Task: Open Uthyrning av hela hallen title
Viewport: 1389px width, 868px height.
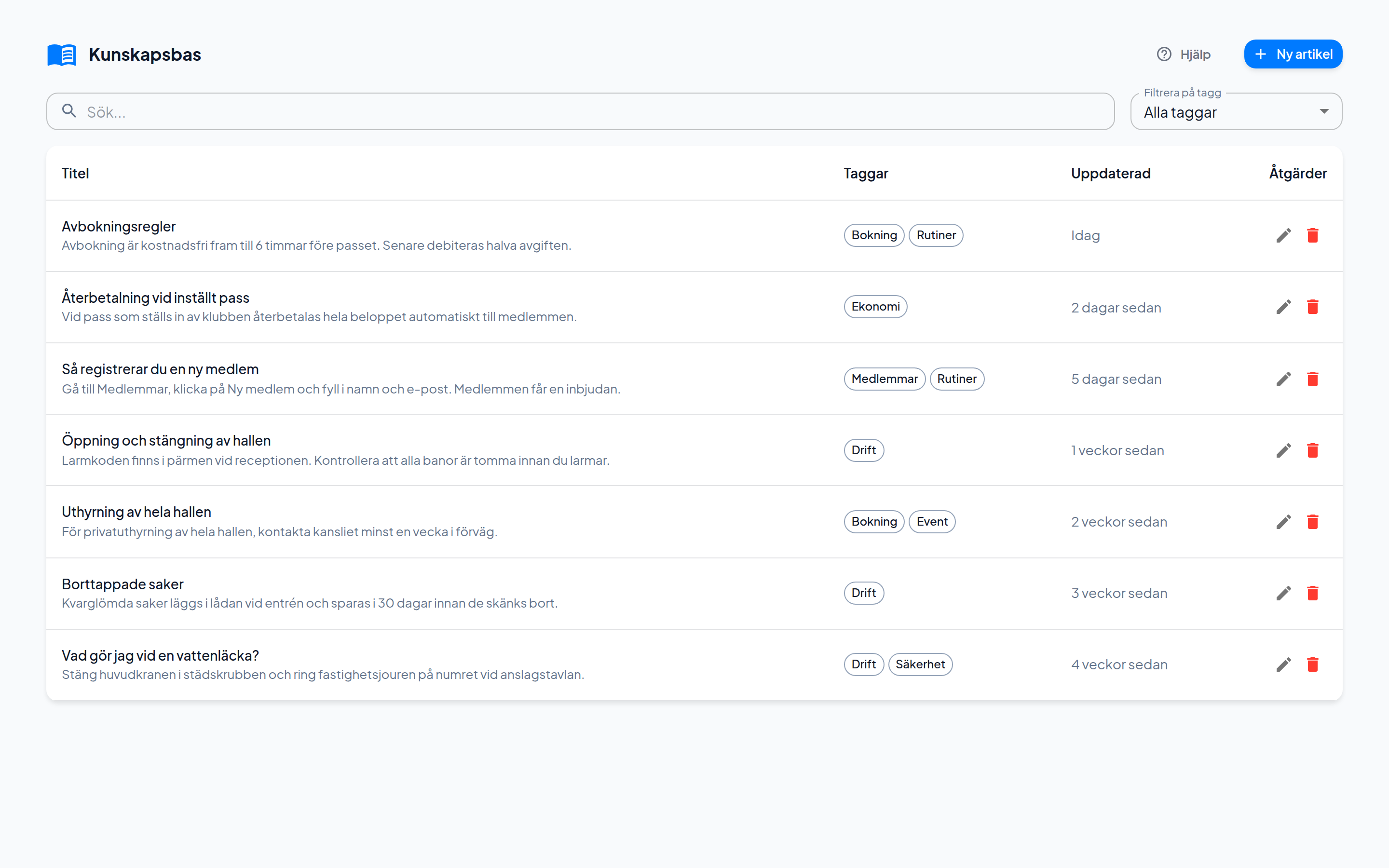Action: 136,512
